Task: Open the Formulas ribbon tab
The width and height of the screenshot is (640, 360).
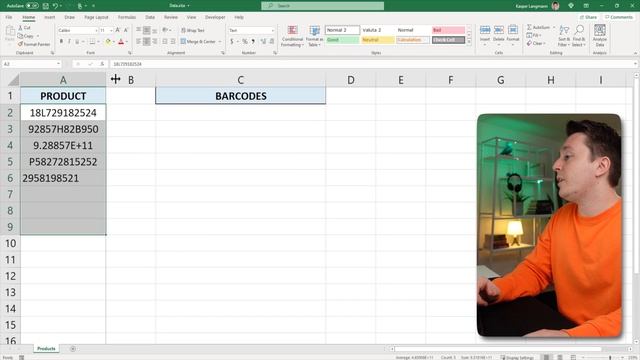Action: tap(127, 17)
